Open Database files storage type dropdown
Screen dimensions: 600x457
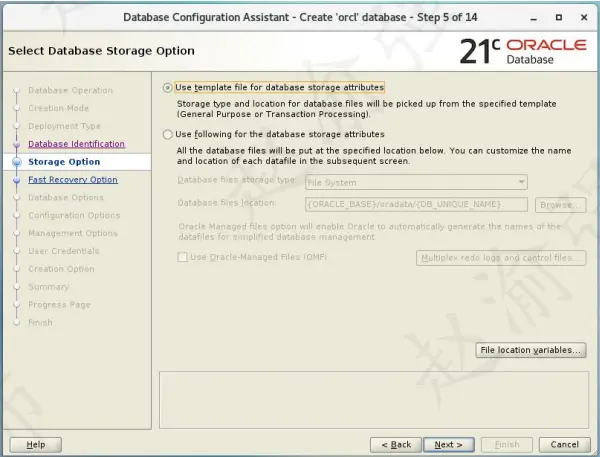tap(416, 182)
